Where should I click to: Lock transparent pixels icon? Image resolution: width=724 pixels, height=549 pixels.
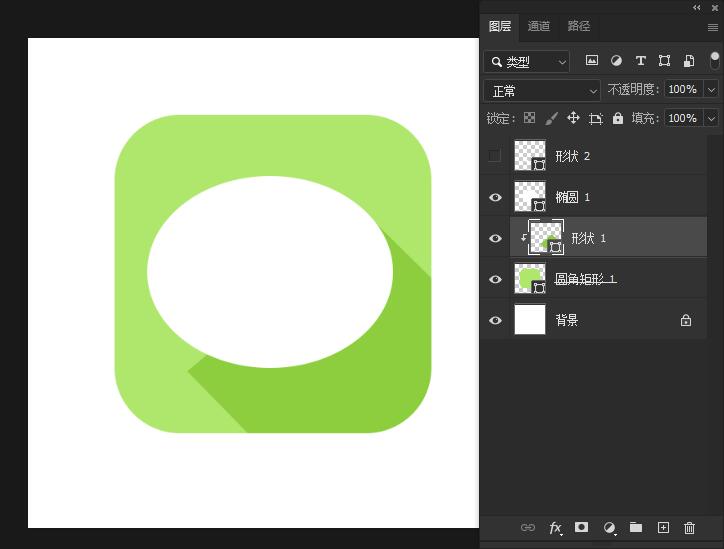coord(530,118)
